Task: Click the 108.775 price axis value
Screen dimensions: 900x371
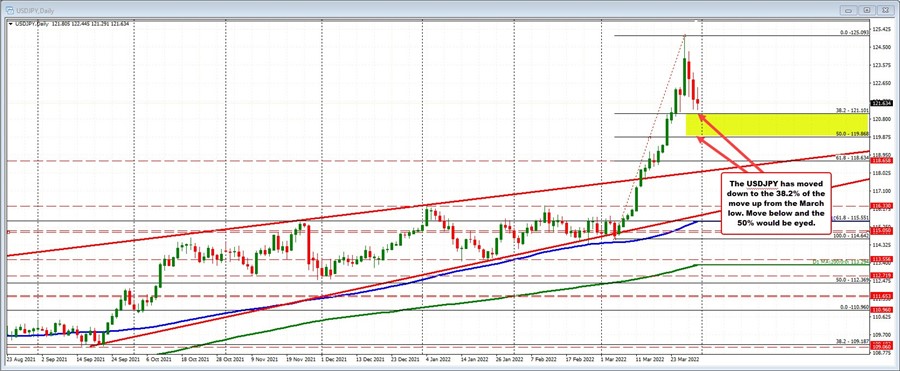Action: (x=882, y=353)
